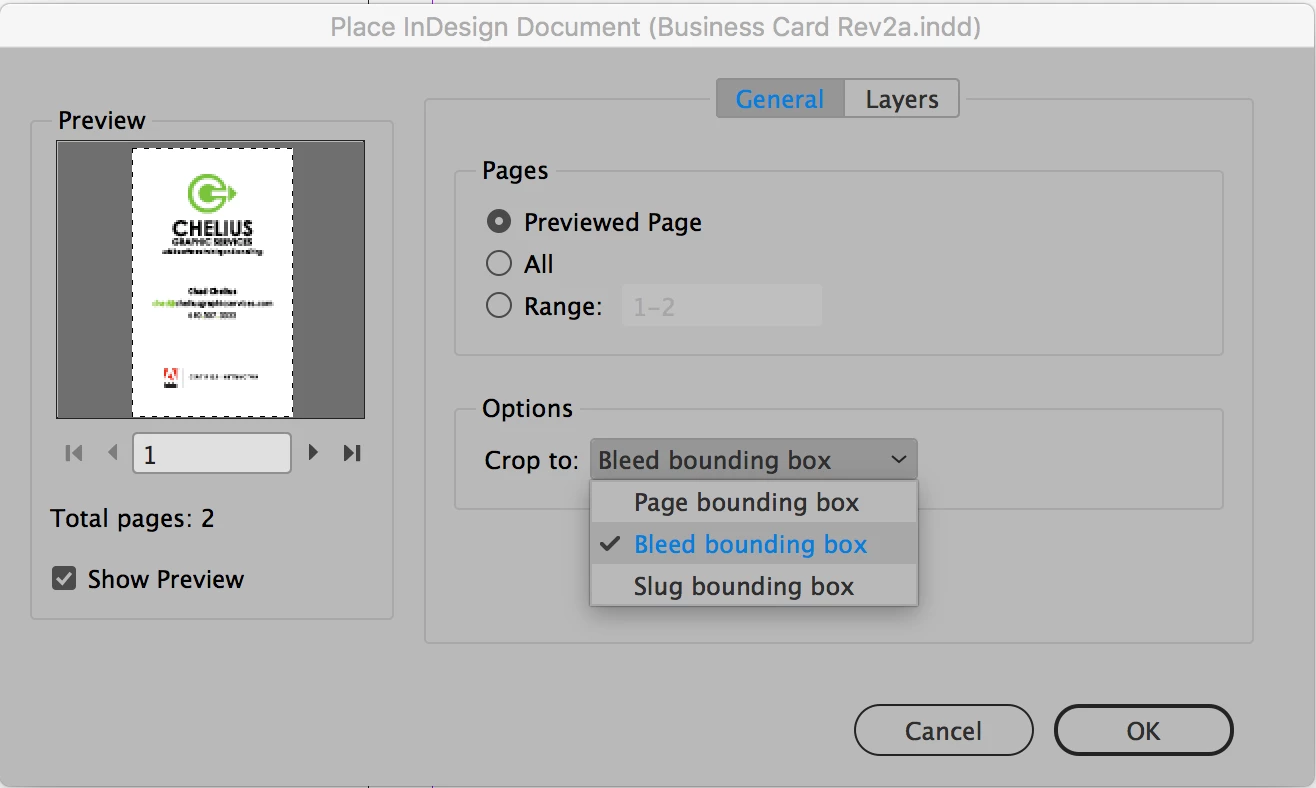The height and width of the screenshot is (788, 1316).
Task: Open the Crop to dropdown
Action: coord(753,460)
